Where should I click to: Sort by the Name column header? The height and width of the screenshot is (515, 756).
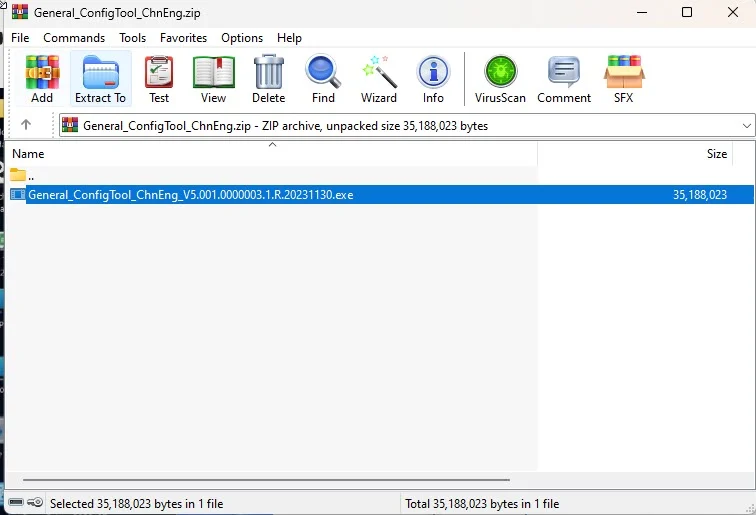pyautogui.click(x=272, y=154)
